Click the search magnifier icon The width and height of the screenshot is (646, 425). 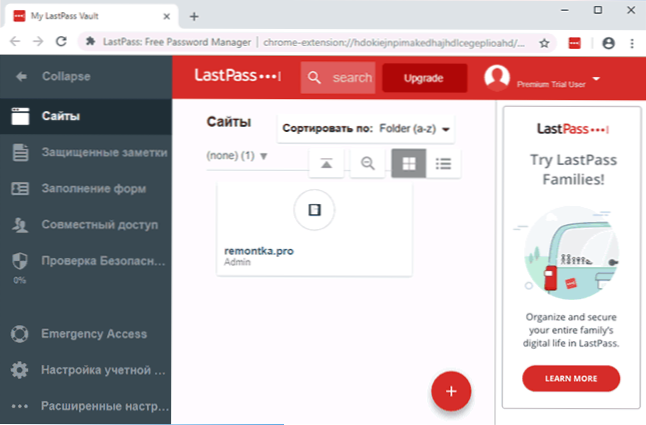(314, 77)
